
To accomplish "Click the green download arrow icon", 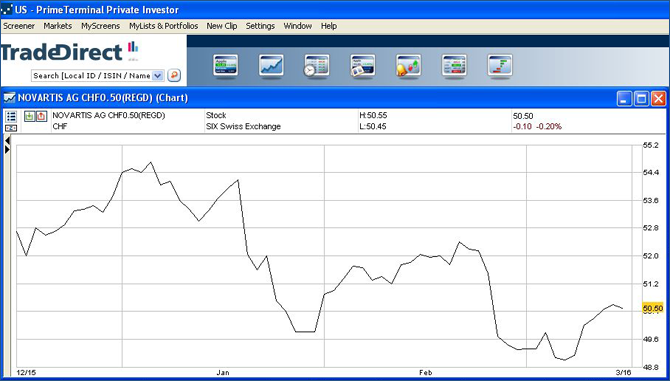I will (29, 116).
